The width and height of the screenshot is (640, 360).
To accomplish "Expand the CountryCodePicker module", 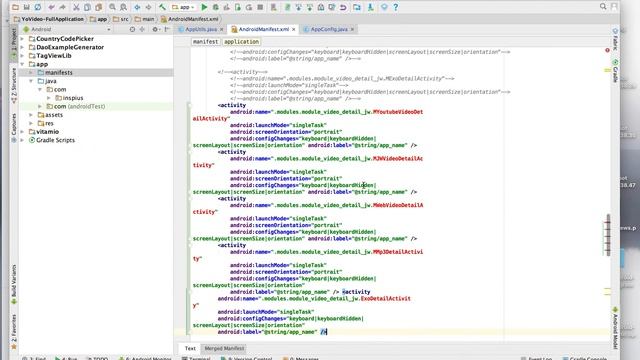I will (22, 39).
